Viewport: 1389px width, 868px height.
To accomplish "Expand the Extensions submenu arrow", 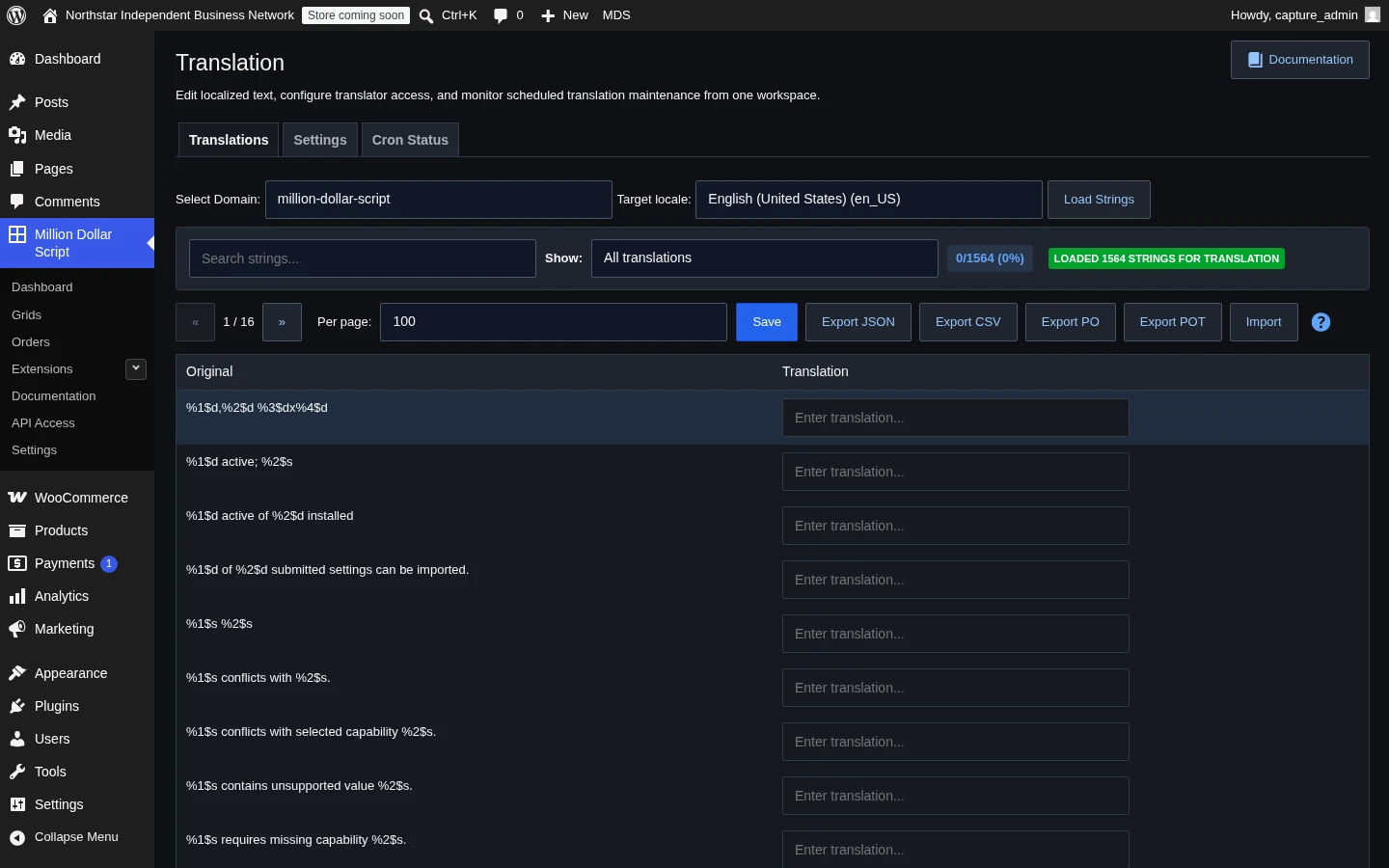I will click(x=136, y=368).
